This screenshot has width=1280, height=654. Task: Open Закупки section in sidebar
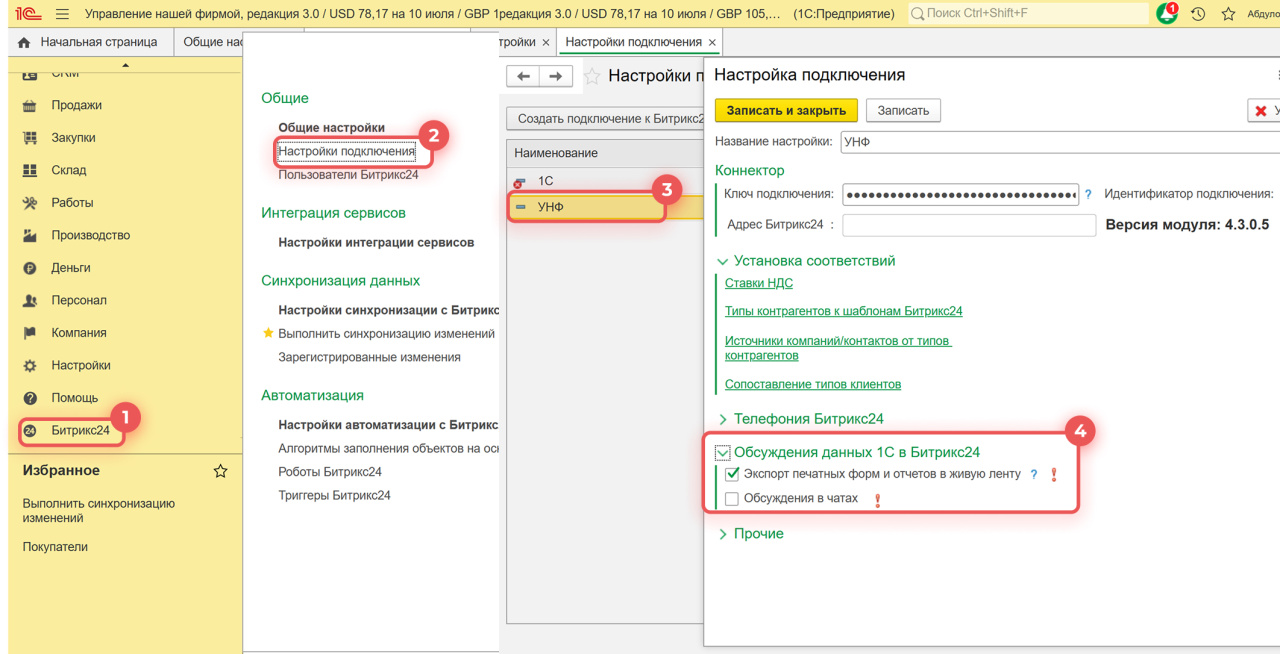pos(74,138)
